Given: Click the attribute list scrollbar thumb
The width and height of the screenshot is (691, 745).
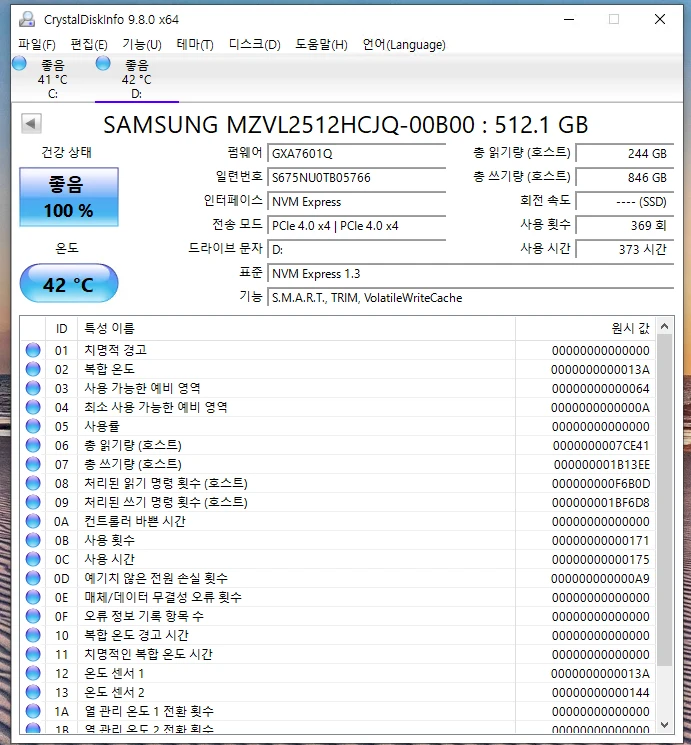Looking at the screenshot, I should 664,500.
